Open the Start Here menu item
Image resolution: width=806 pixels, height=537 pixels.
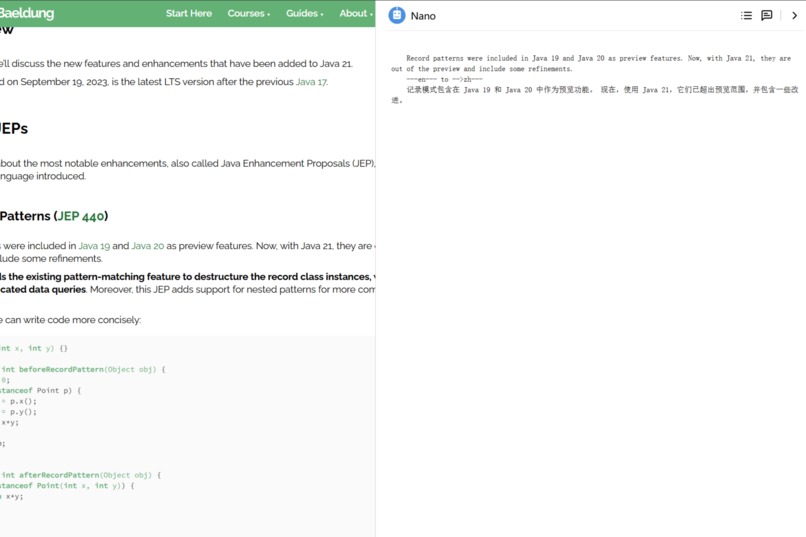[189, 13]
